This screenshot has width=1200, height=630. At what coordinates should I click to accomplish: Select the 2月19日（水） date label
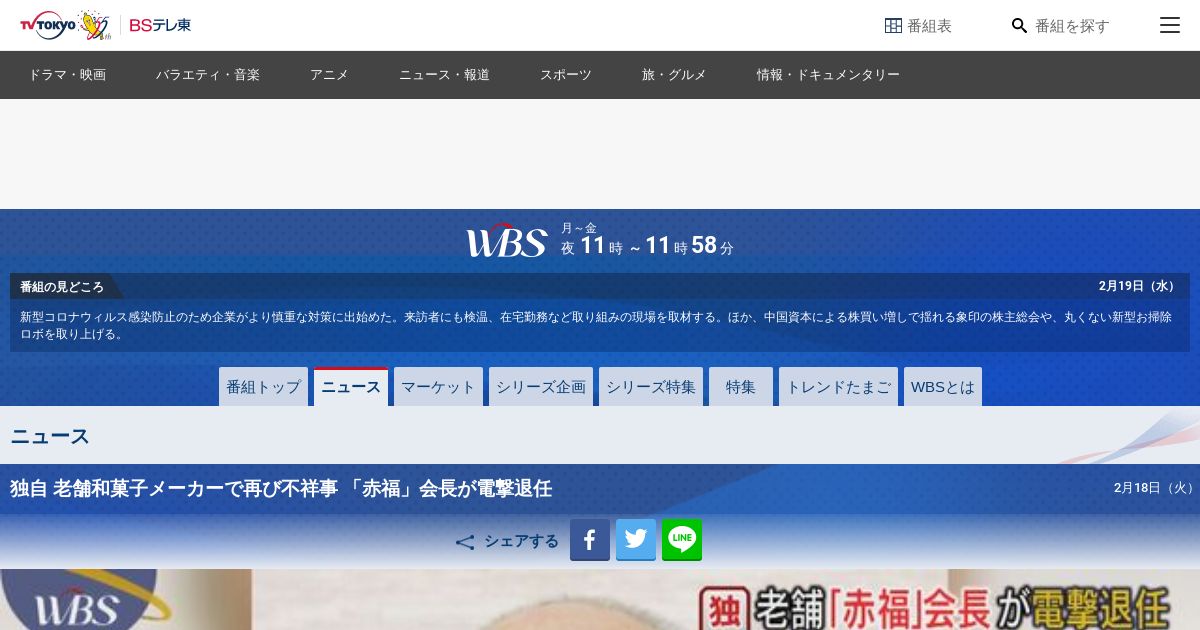tap(1139, 286)
